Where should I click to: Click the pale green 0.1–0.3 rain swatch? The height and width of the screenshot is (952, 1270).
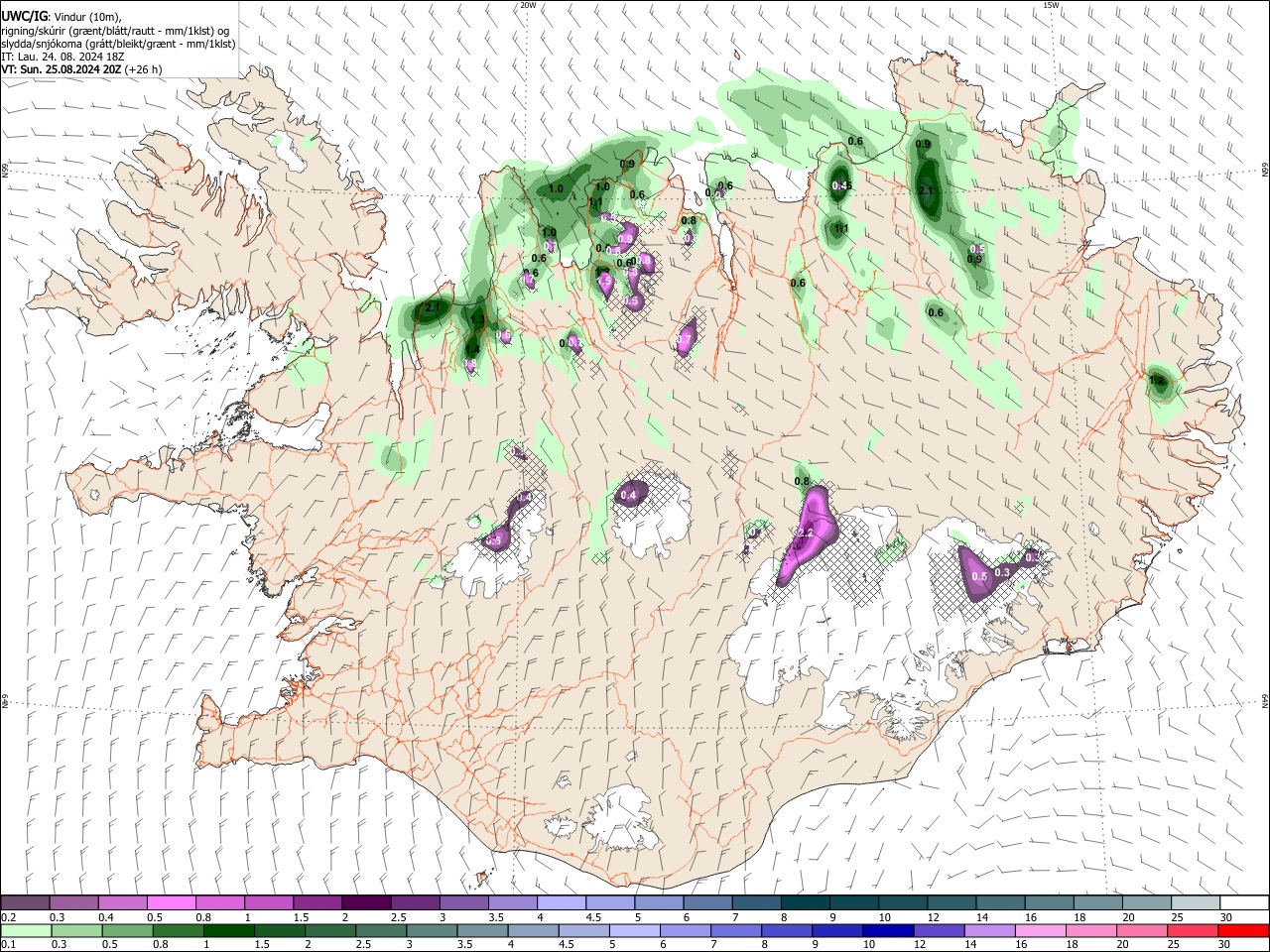25,930
